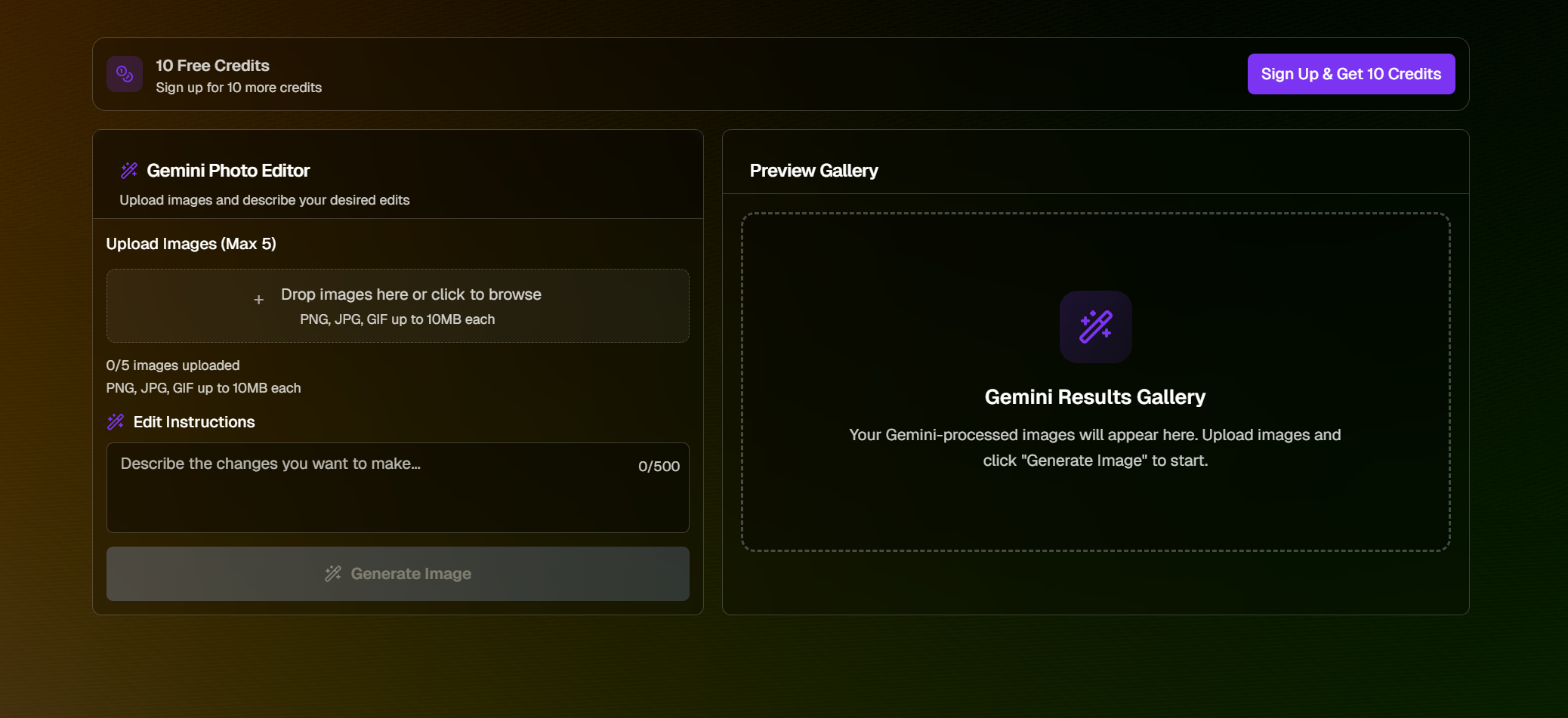Click the 'Gemini Results Gallery' heading

click(1094, 397)
